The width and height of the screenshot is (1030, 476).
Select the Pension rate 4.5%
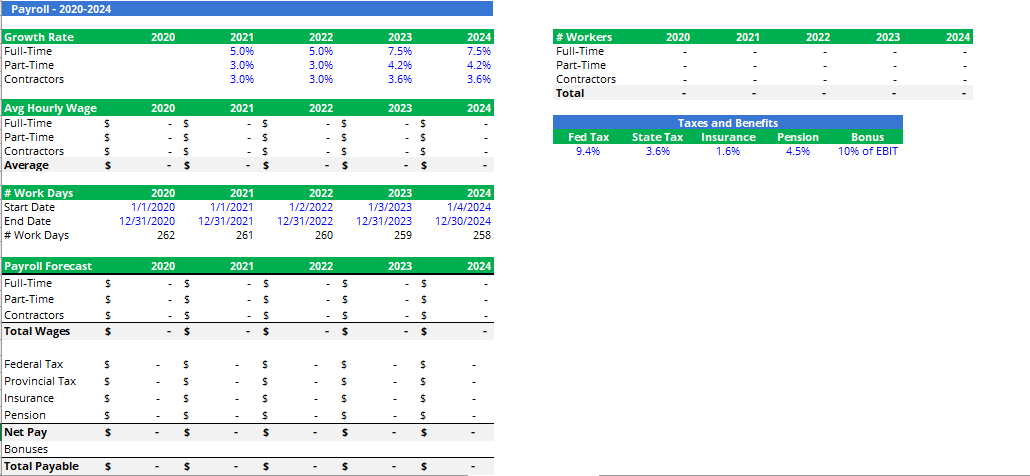point(798,151)
